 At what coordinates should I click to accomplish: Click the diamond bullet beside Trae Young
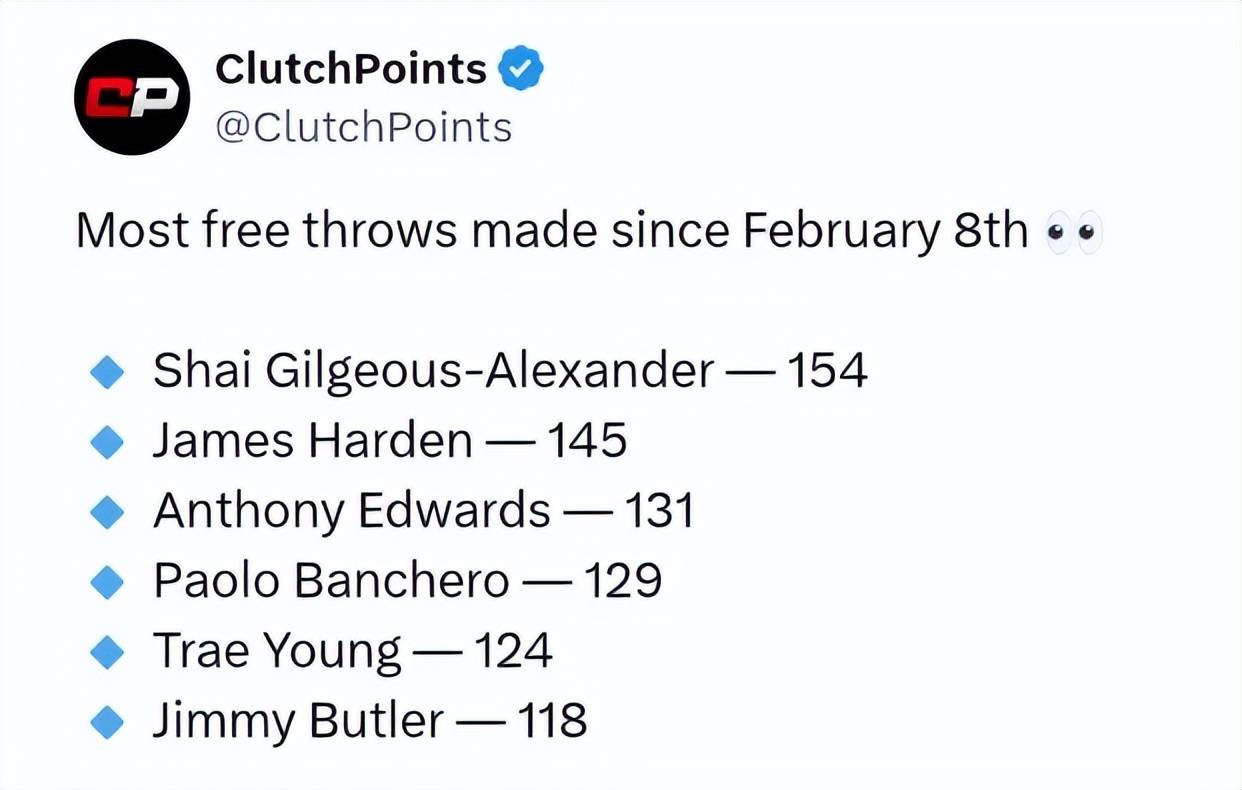pyautogui.click(x=106, y=652)
